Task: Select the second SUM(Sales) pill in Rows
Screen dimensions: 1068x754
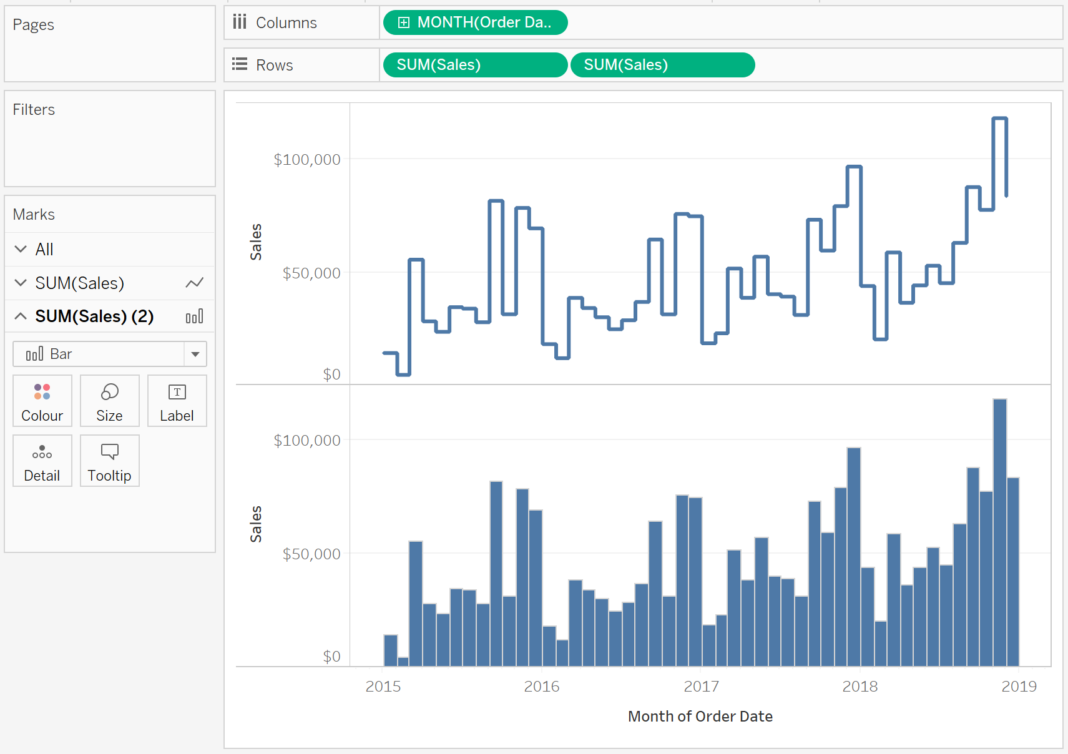Action: pos(662,65)
